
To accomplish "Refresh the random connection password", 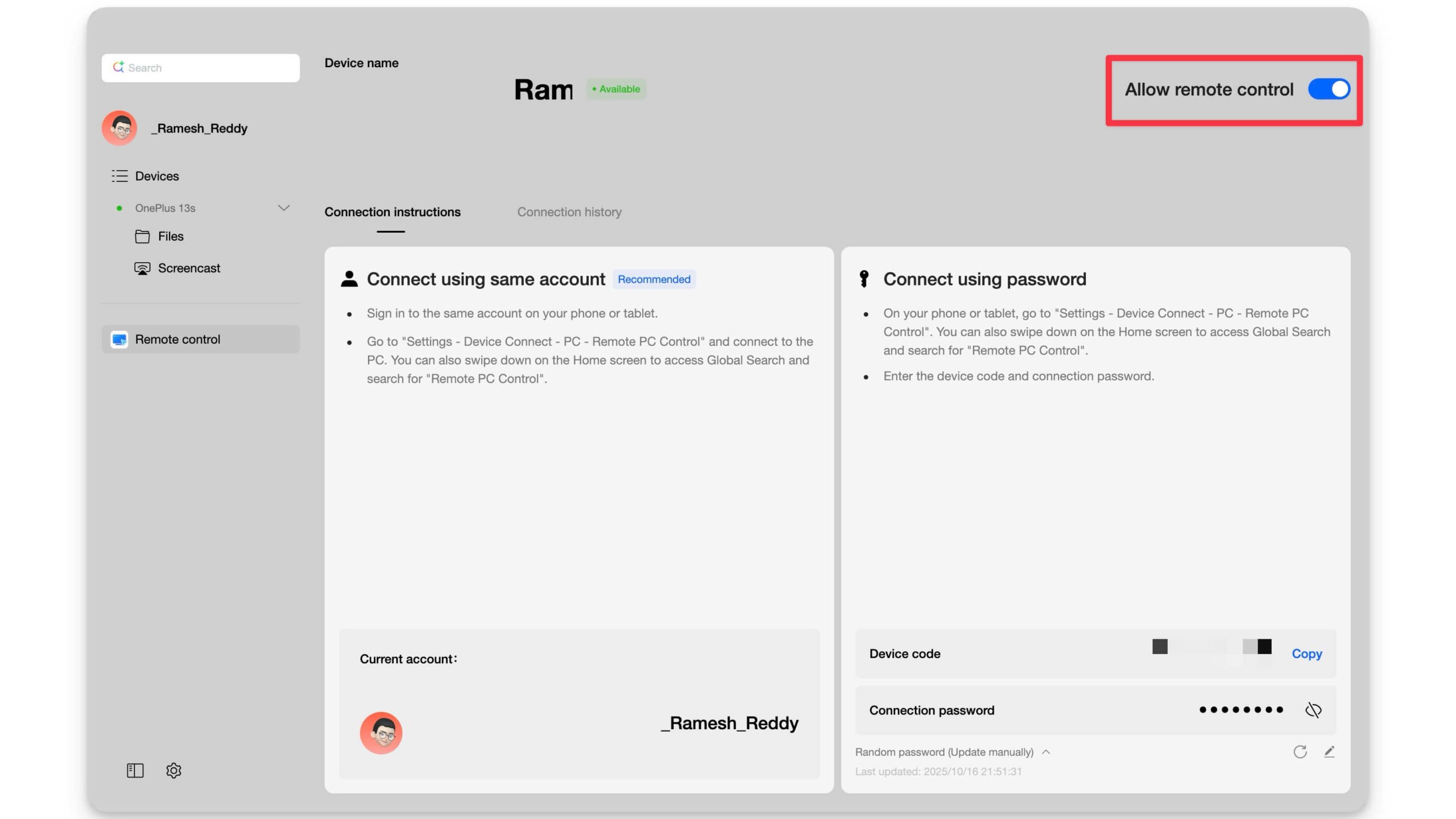I will 1300,752.
